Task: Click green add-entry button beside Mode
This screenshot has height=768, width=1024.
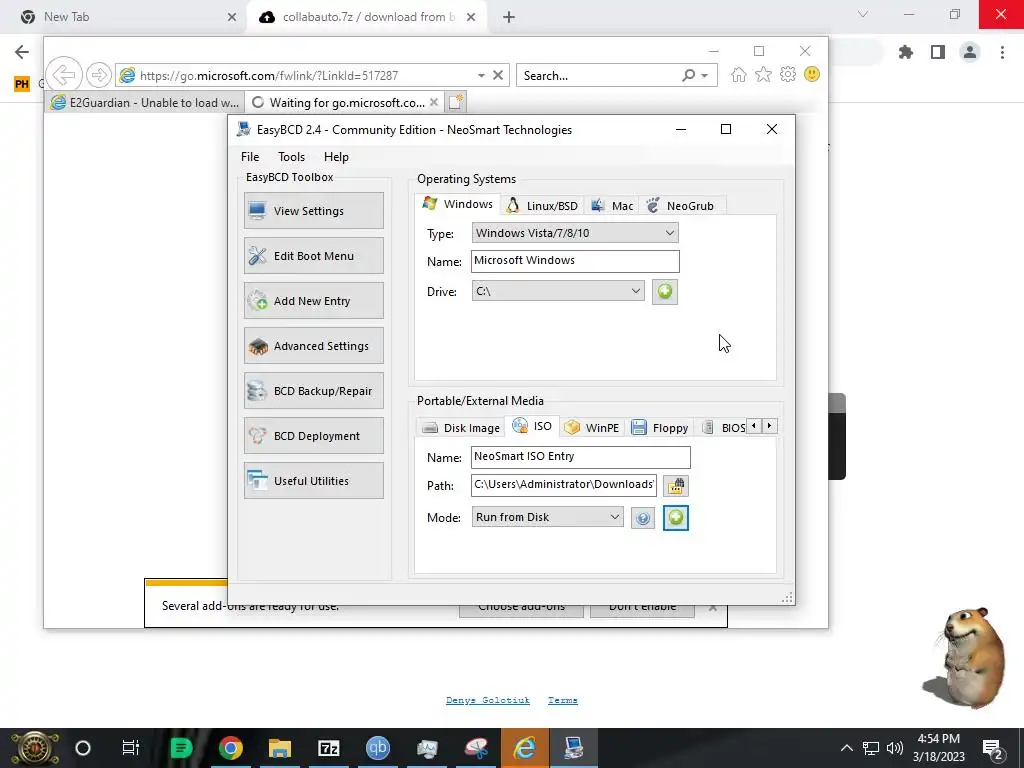Action: tap(676, 518)
